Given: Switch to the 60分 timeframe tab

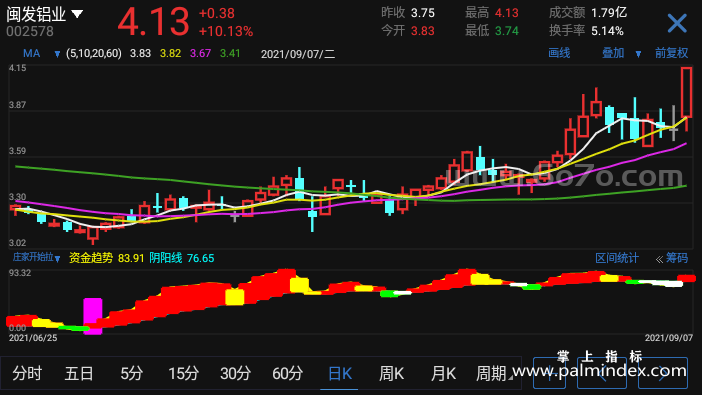Looking at the screenshot, I should 287,373.
